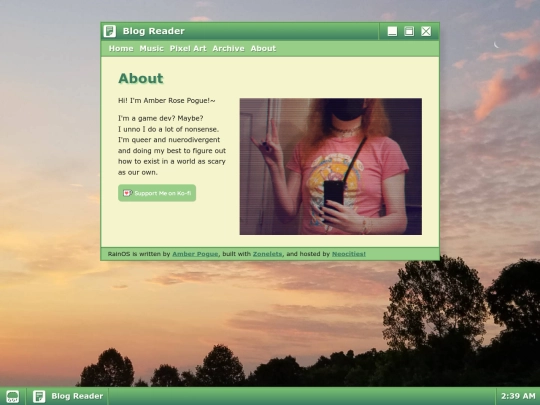Click the Support Me on Ko-fi button
Viewport: 540px width, 405px height.
(x=157, y=193)
